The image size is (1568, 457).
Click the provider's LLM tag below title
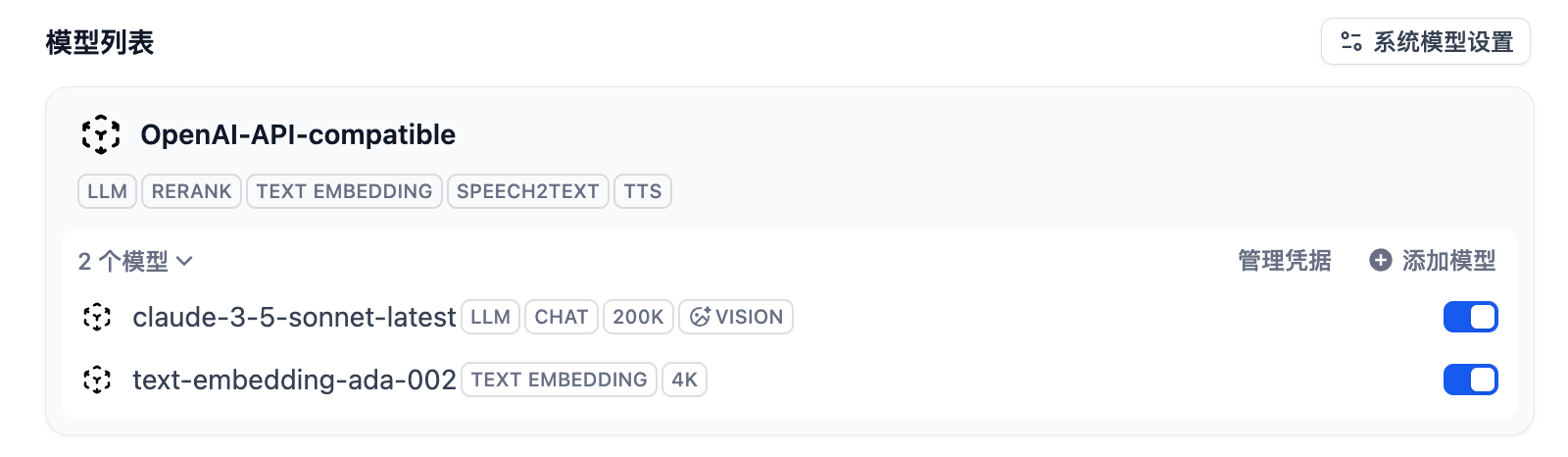(107, 191)
